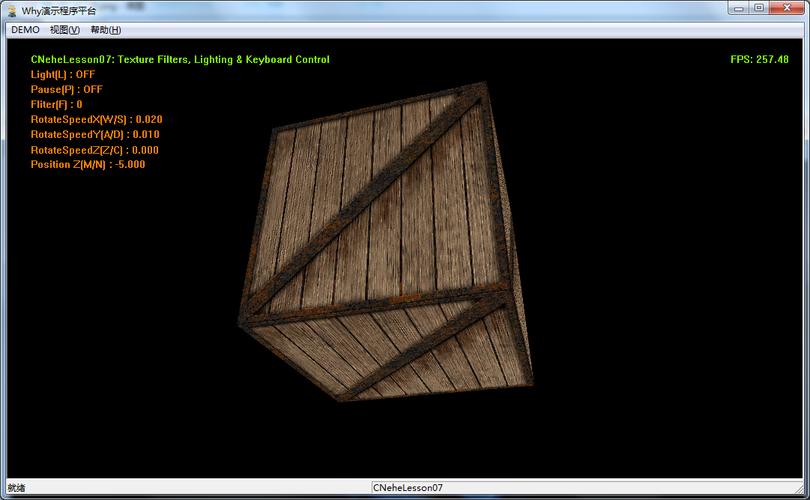Click the rotating wooden crate cube
The image size is (810, 500).
tap(390, 250)
